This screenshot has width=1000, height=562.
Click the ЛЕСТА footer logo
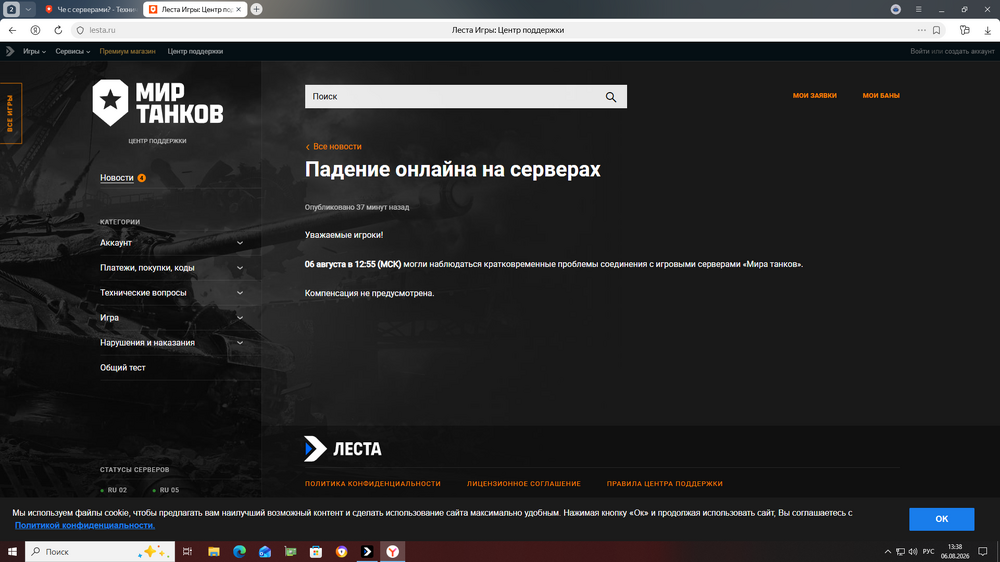(x=342, y=448)
